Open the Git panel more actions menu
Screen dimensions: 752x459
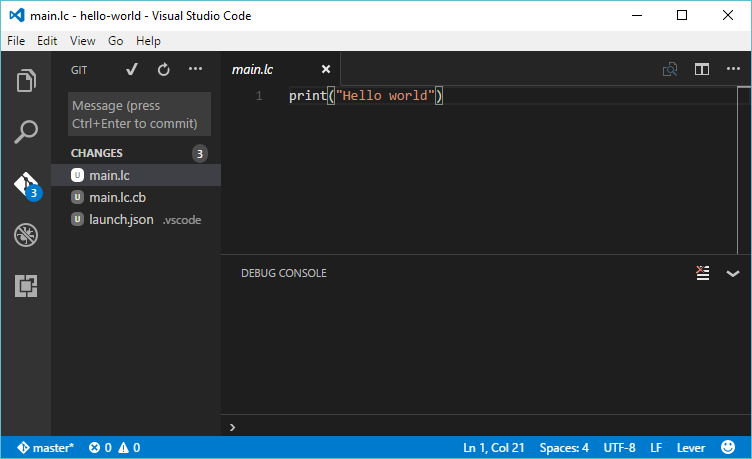click(x=195, y=69)
